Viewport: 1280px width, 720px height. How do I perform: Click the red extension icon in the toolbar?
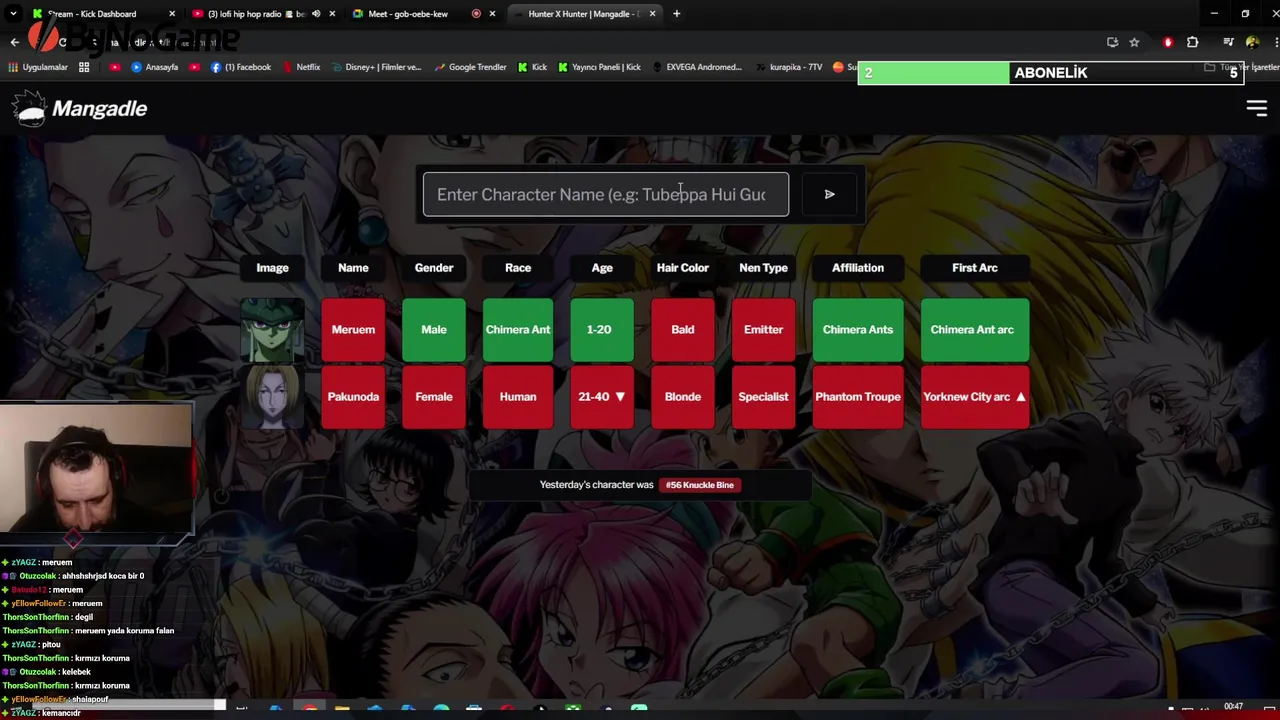click(x=1168, y=42)
